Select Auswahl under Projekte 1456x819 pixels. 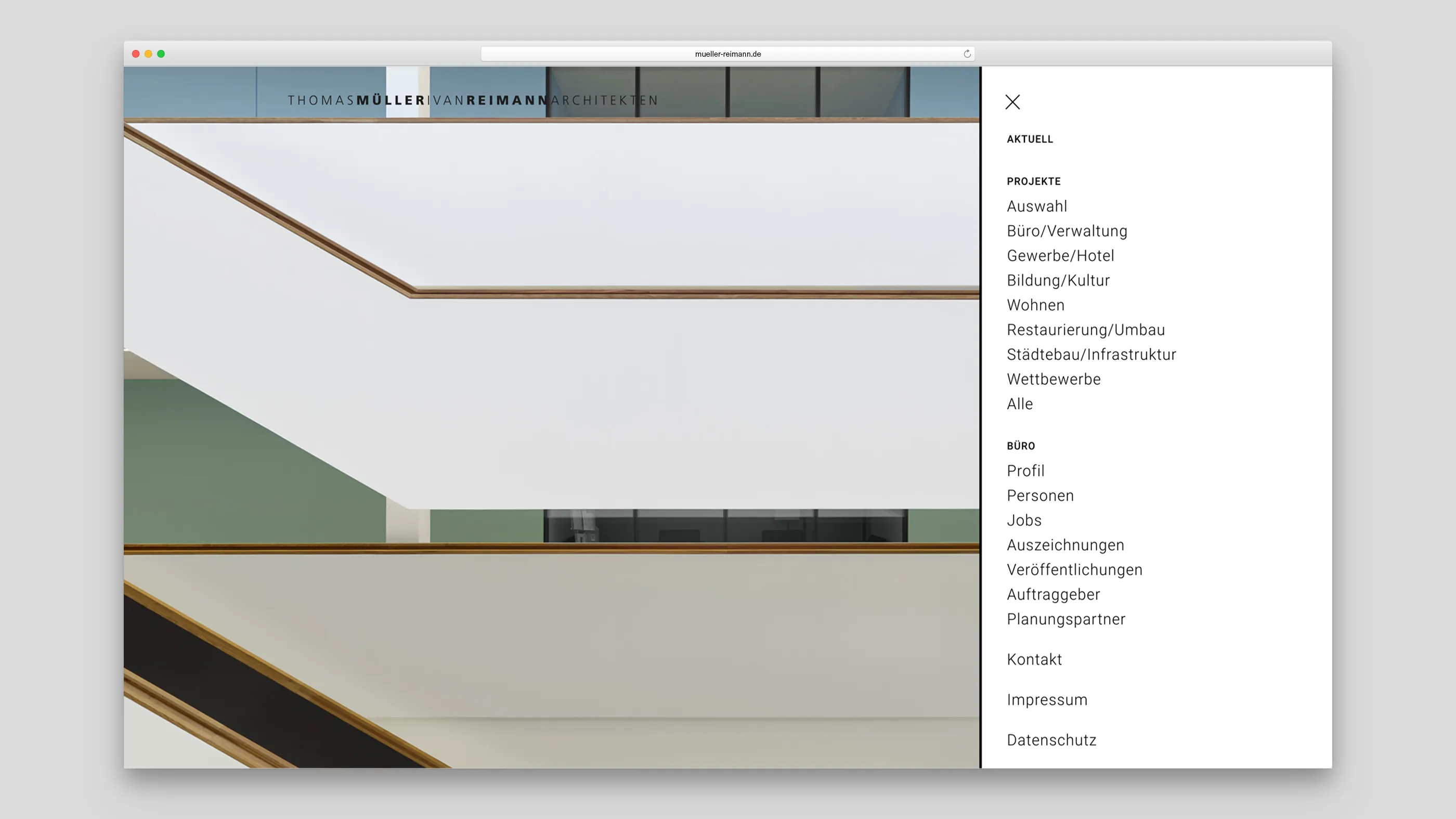pos(1037,206)
